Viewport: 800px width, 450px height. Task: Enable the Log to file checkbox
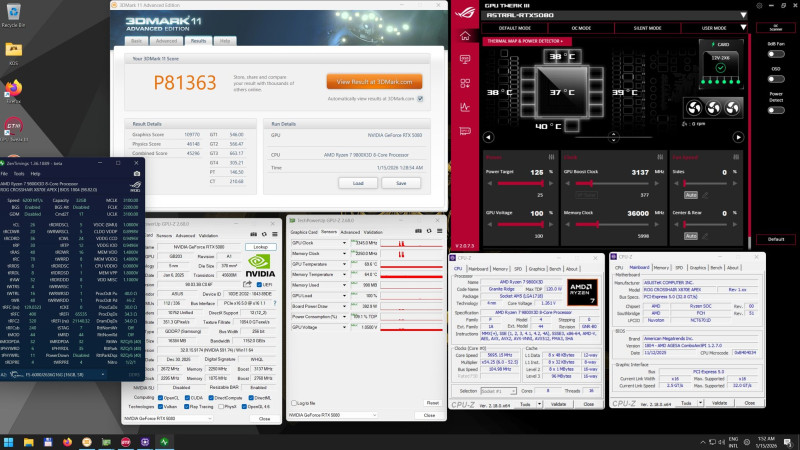294,403
